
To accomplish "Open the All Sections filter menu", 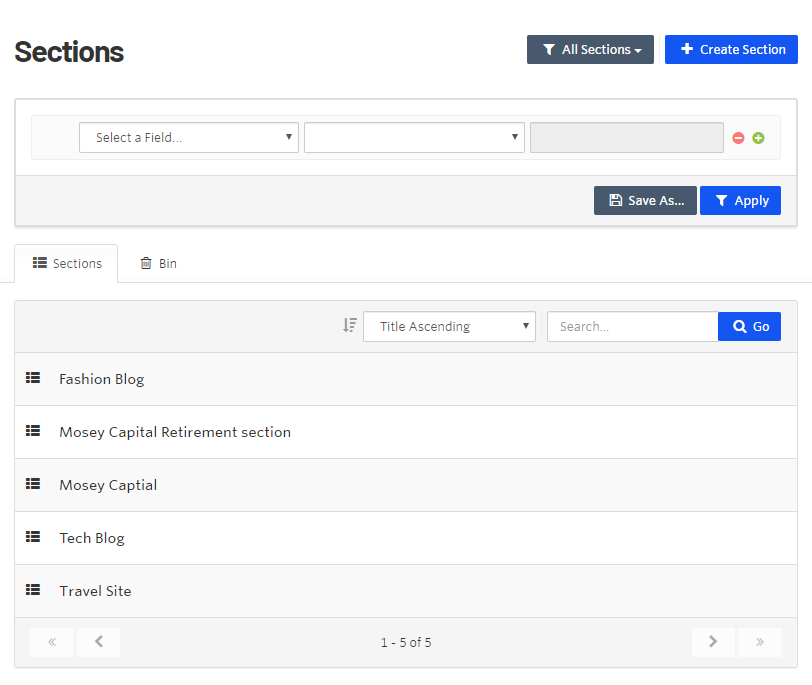I will pyautogui.click(x=590, y=50).
